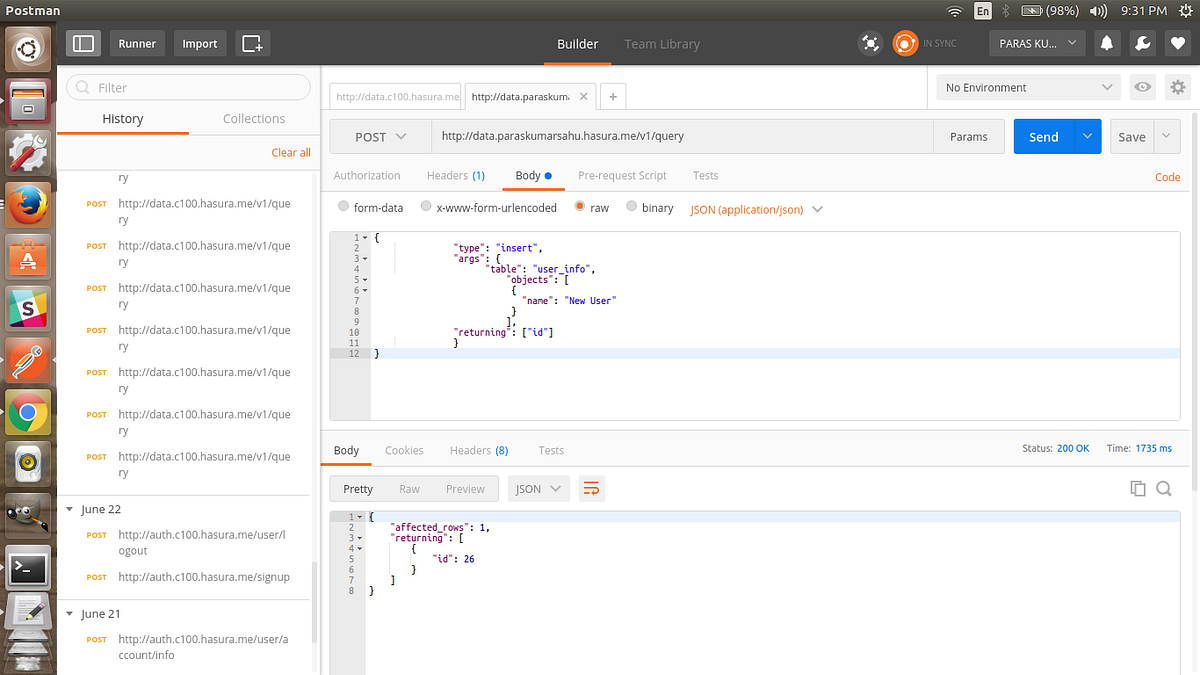Copy response body using copy icon
1200x675 pixels.
(x=1138, y=488)
